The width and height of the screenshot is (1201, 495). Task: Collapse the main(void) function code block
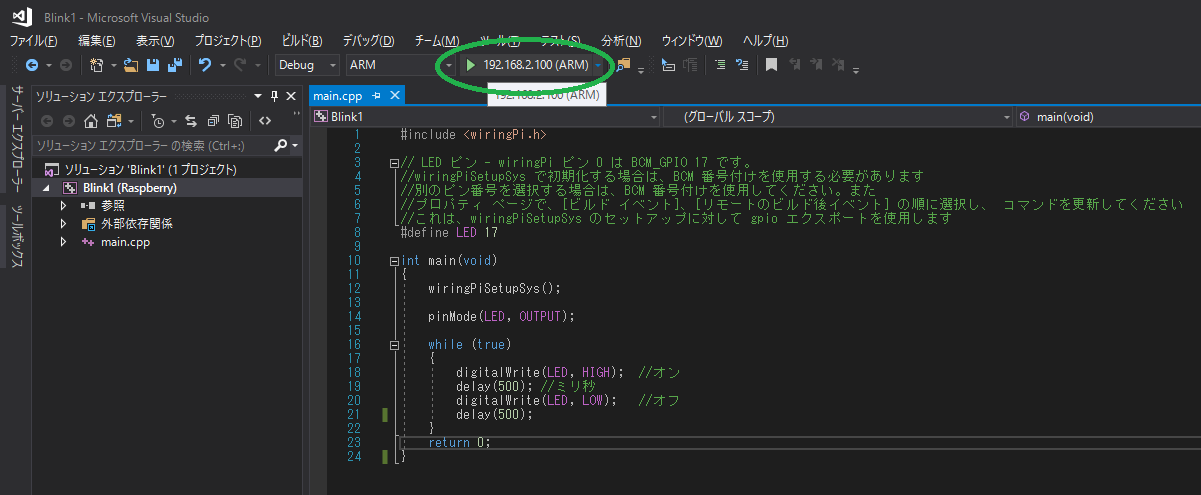tap(394, 261)
